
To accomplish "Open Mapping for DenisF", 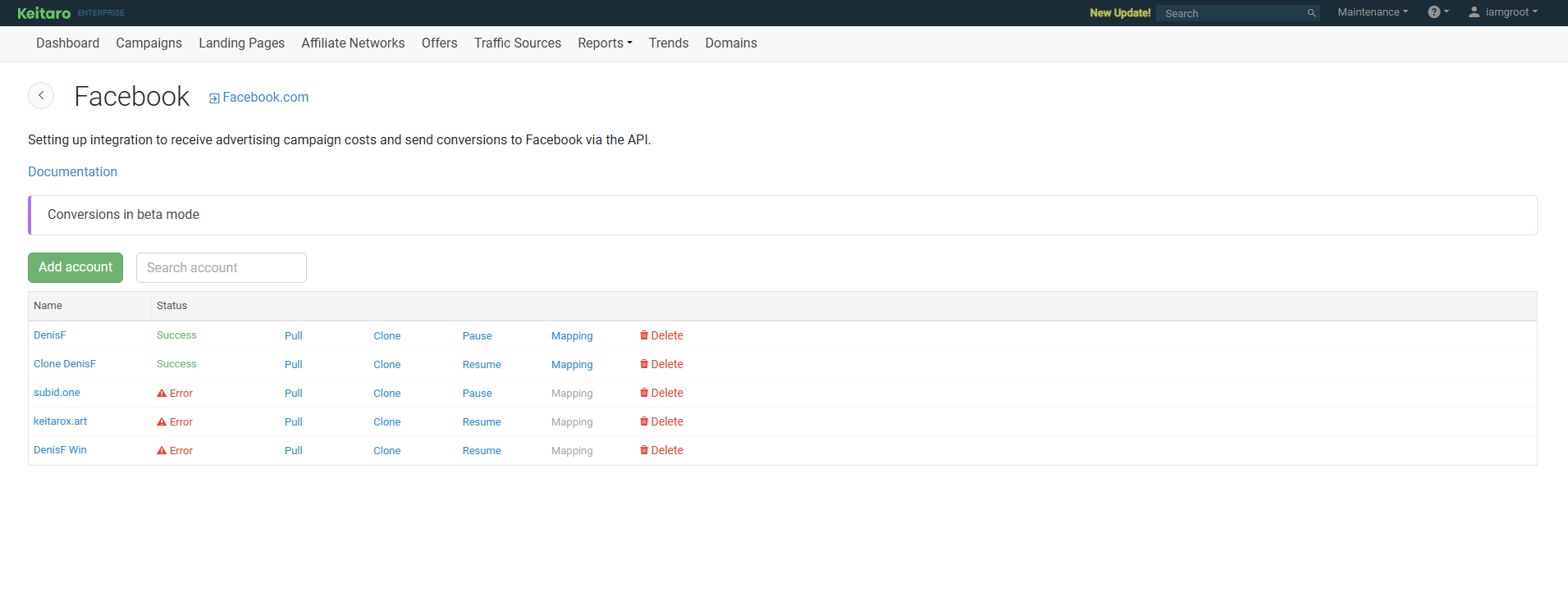I will click(x=572, y=336).
